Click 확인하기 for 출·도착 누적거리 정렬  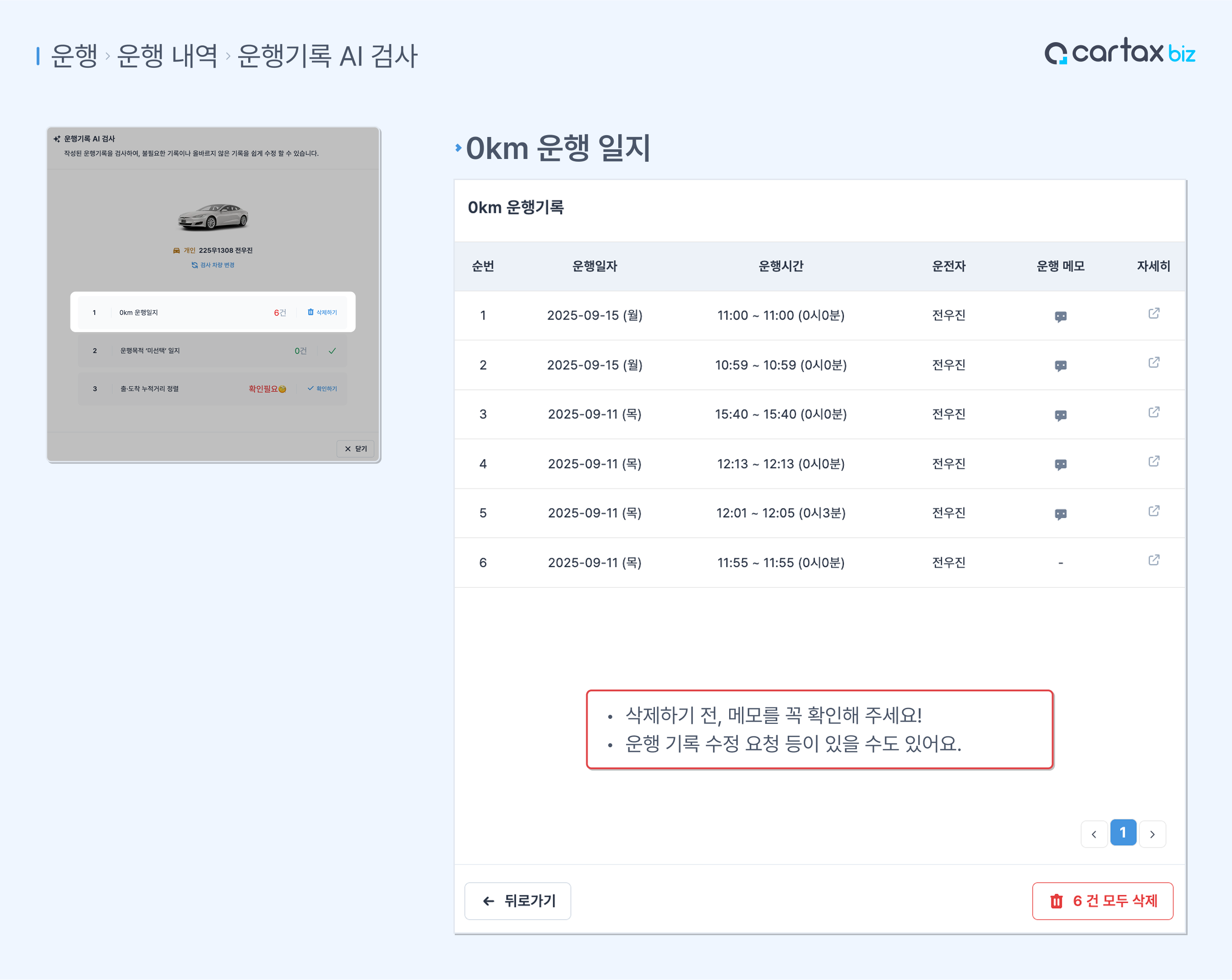point(323,389)
